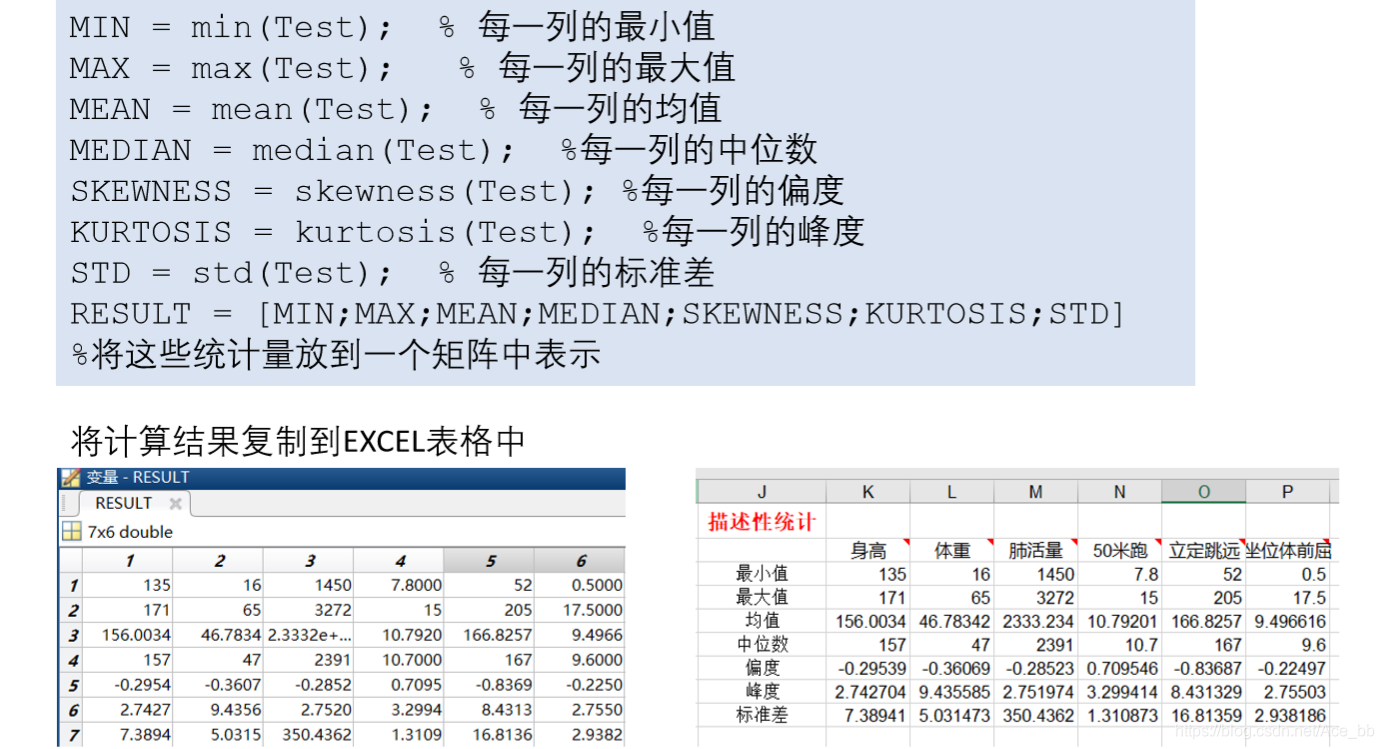Click Excel cell with value 8.431329

[x=1204, y=691]
